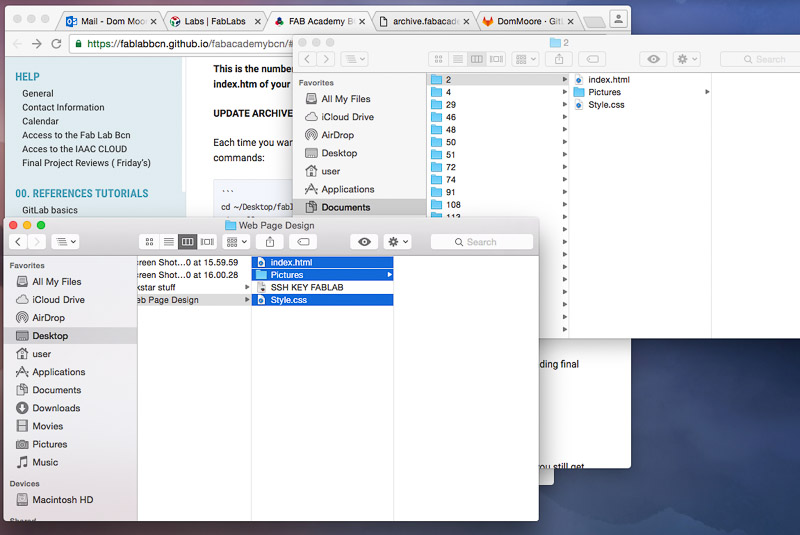Switch Web Page Design window to icon view
The width and height of the screenshot is (800, 535).
(149, 242)
